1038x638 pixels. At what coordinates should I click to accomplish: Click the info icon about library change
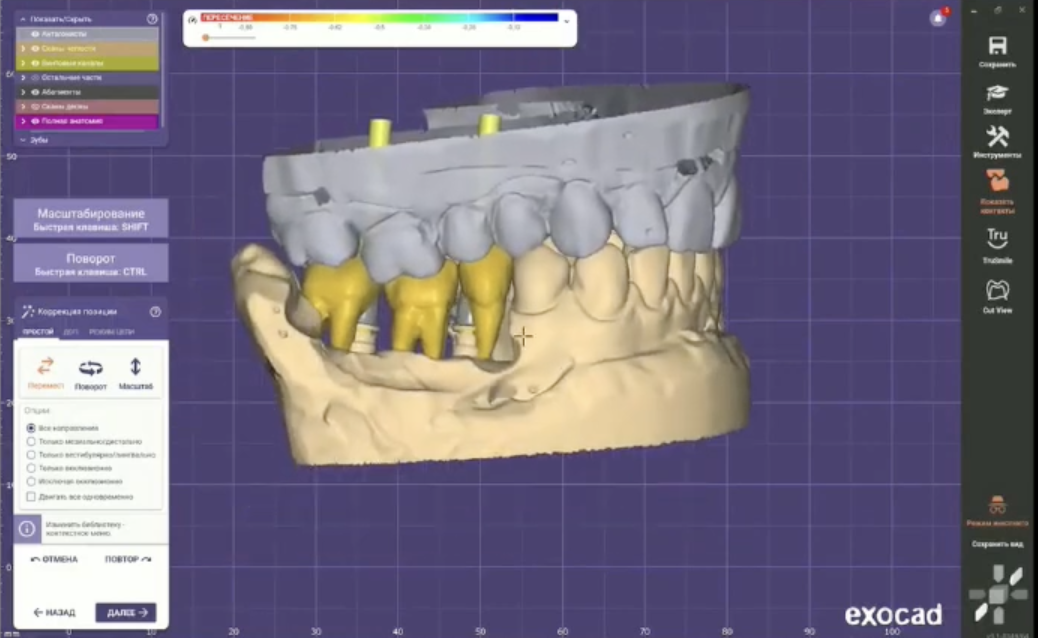27,529
